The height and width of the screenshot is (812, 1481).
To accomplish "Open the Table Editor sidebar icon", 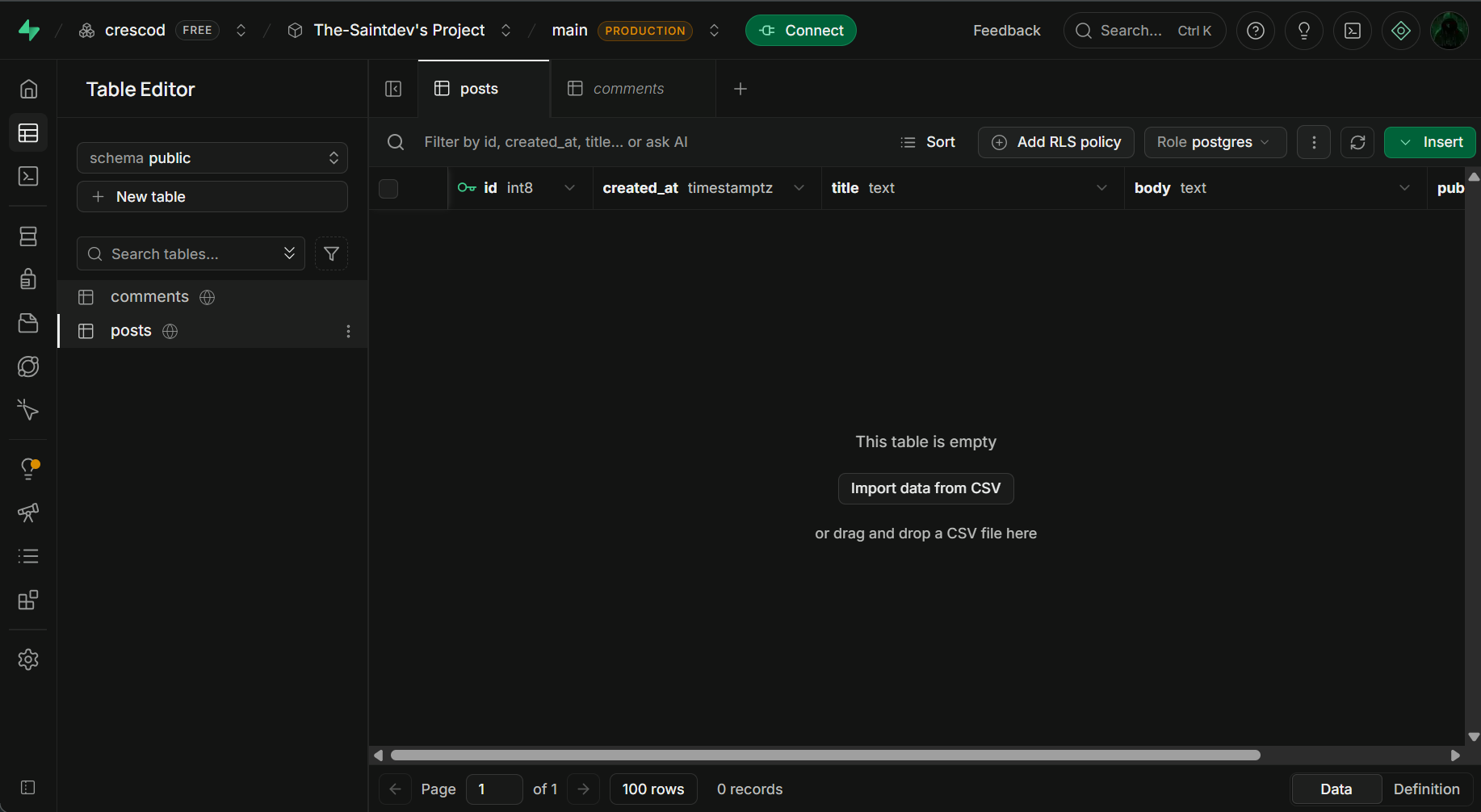I will [x=28, y=132].
